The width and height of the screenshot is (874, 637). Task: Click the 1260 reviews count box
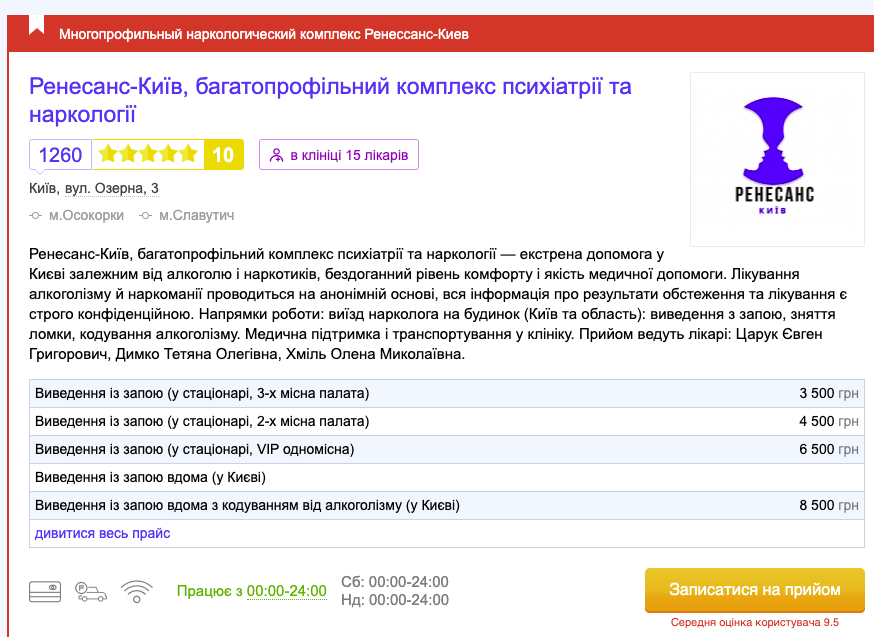point(60,155)
